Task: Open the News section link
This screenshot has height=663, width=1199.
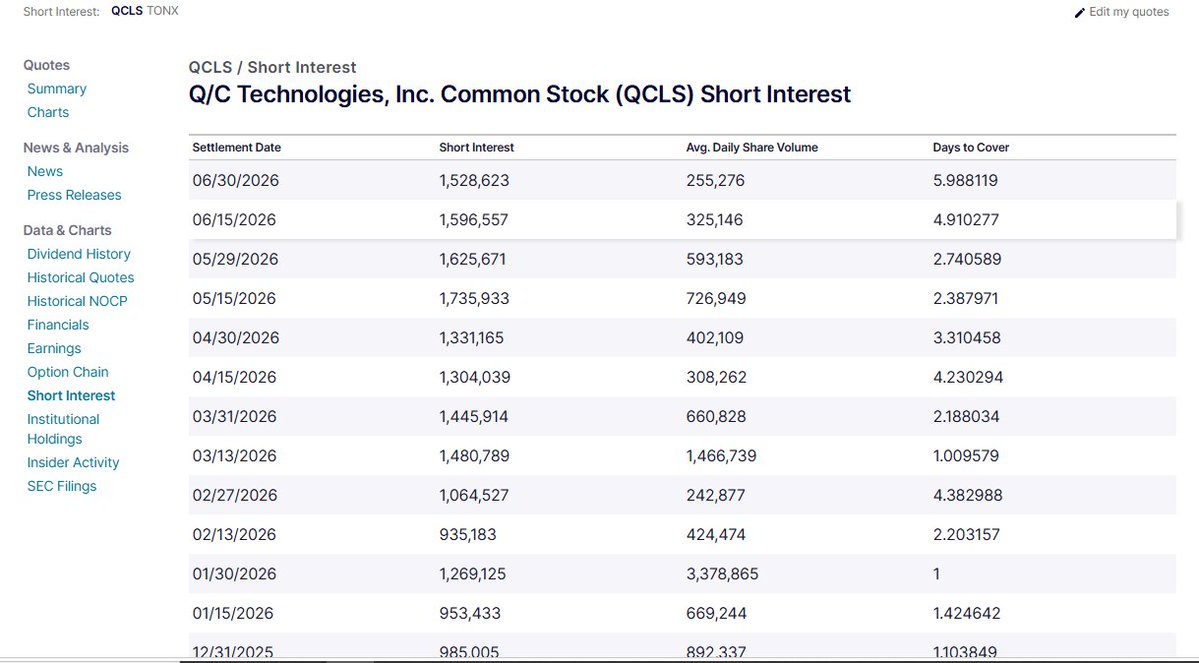Action: (44, 171)
